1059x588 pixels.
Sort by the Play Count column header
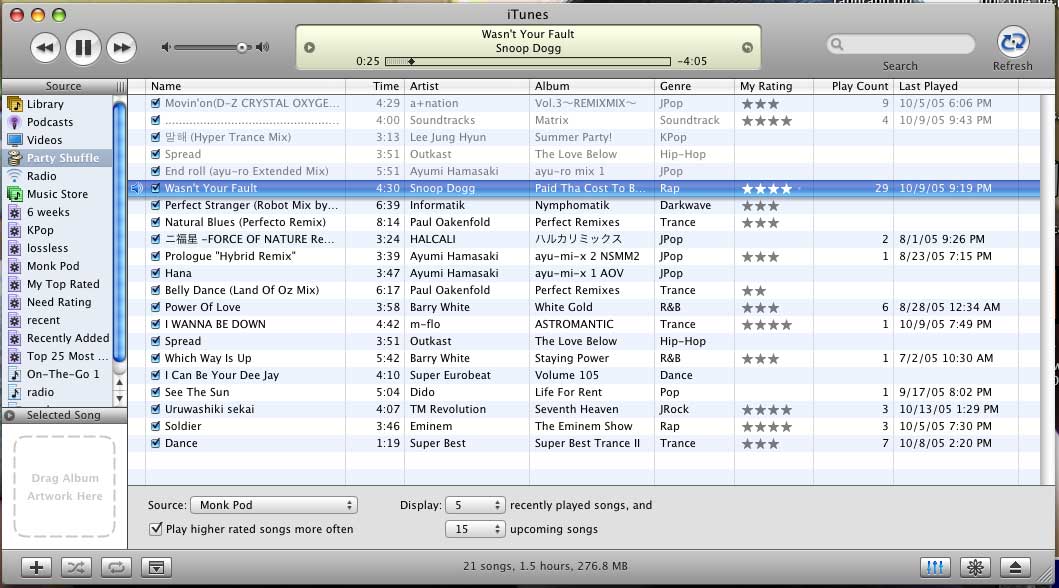[x=854, y=86]
